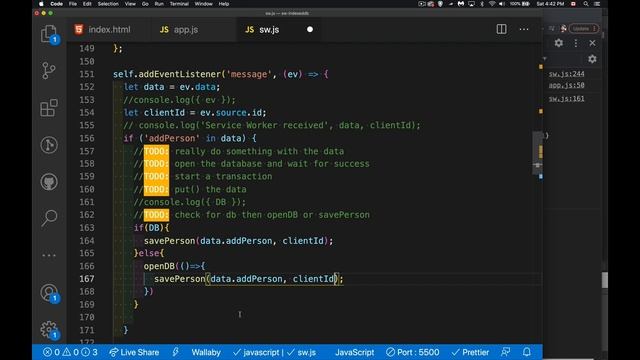Open the app.js:50 source link
640x360 pixels.
(x=566, y=85)
